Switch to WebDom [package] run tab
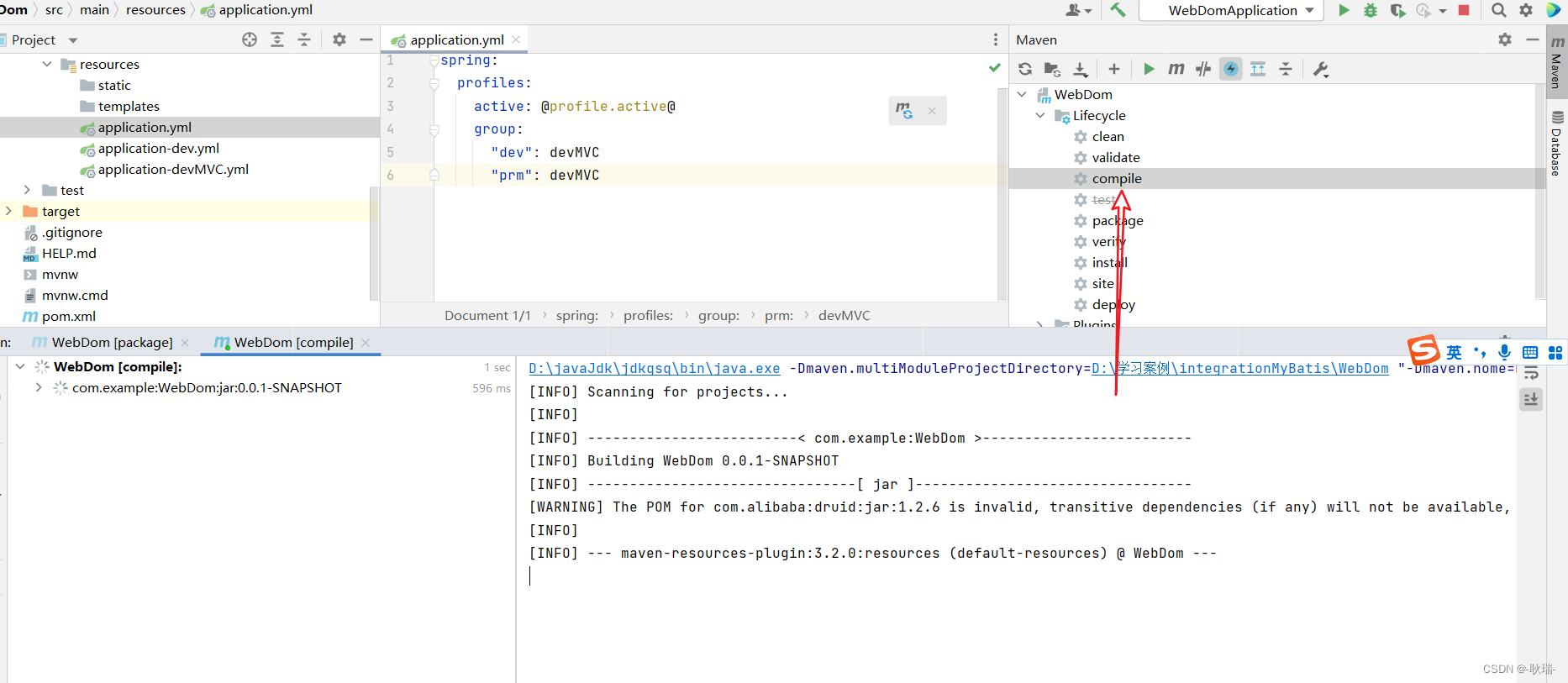Image resolution: width=1568 pixels, height=683 pixels. point(112,342)
